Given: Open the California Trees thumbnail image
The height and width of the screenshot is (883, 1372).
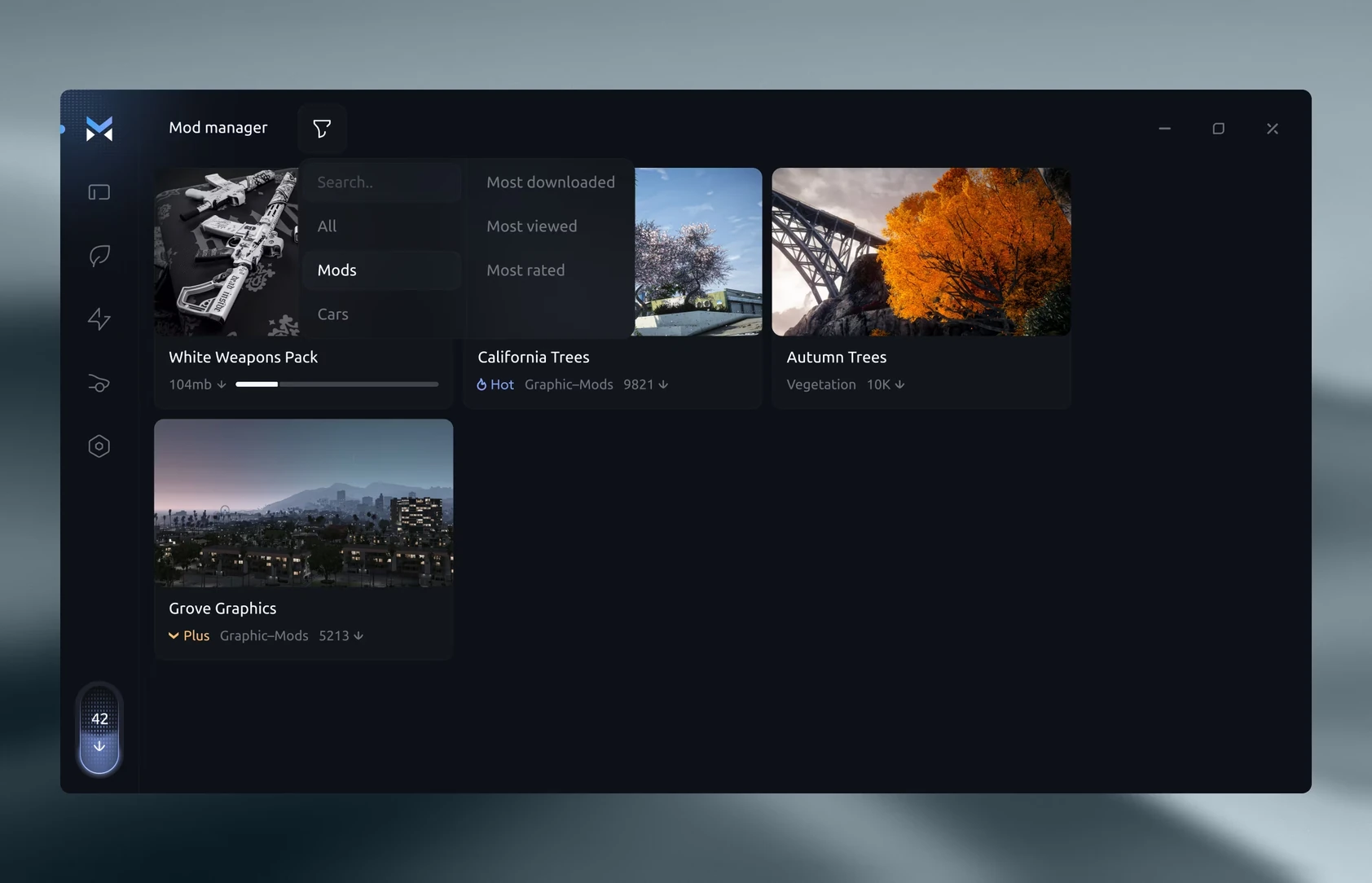Looking at the screenshot, I should click(698, 252).
